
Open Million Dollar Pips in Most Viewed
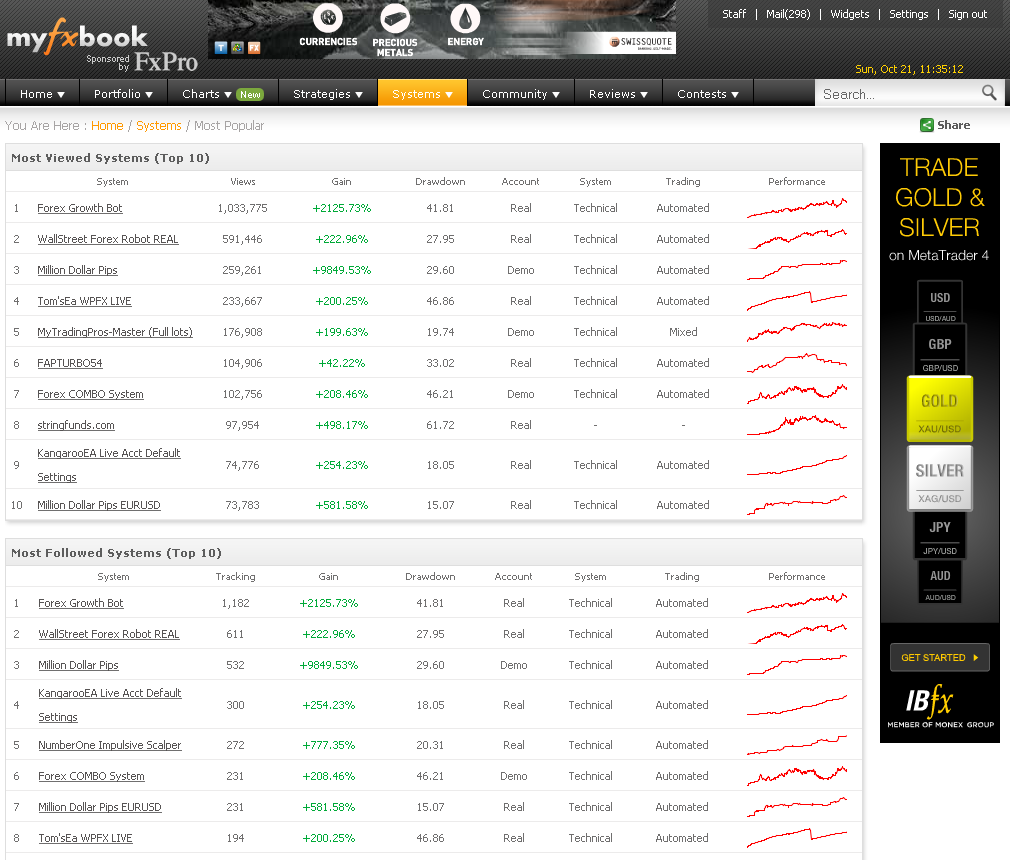77,270
